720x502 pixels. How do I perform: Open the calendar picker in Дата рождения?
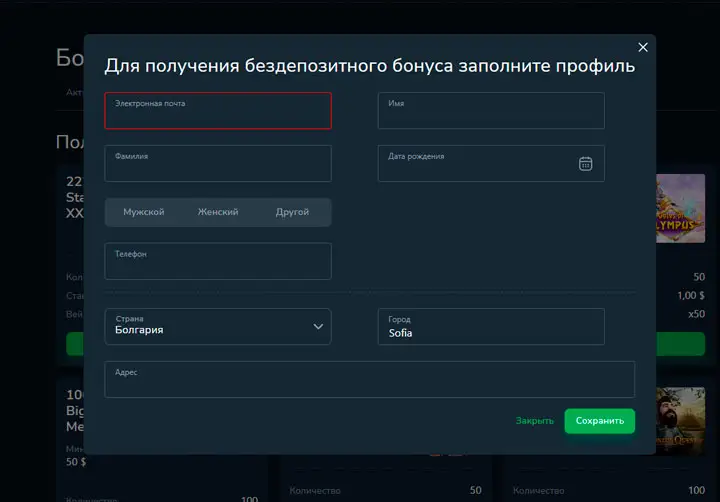coord(586,164)
